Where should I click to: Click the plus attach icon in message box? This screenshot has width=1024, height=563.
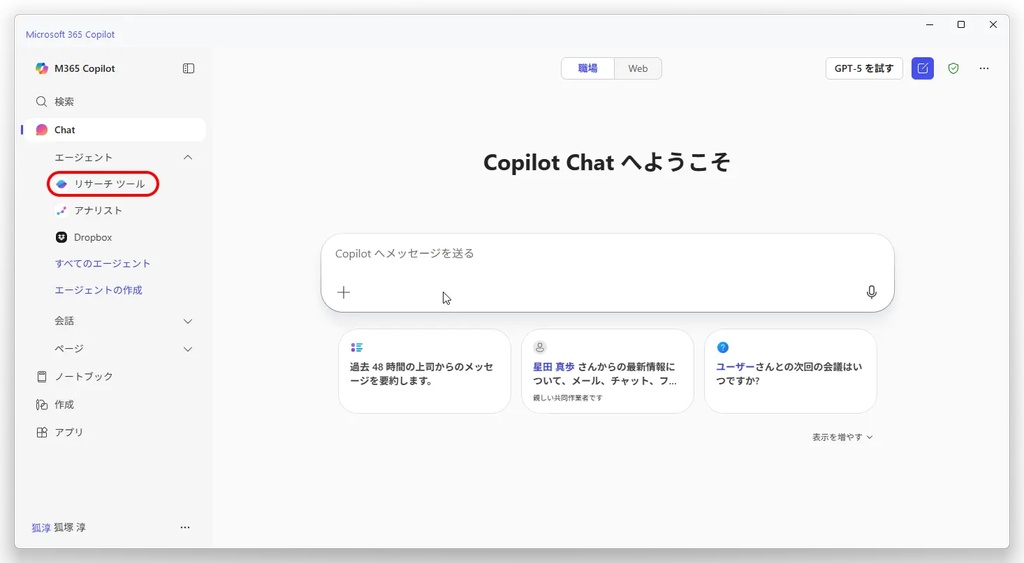pos(344,293)
